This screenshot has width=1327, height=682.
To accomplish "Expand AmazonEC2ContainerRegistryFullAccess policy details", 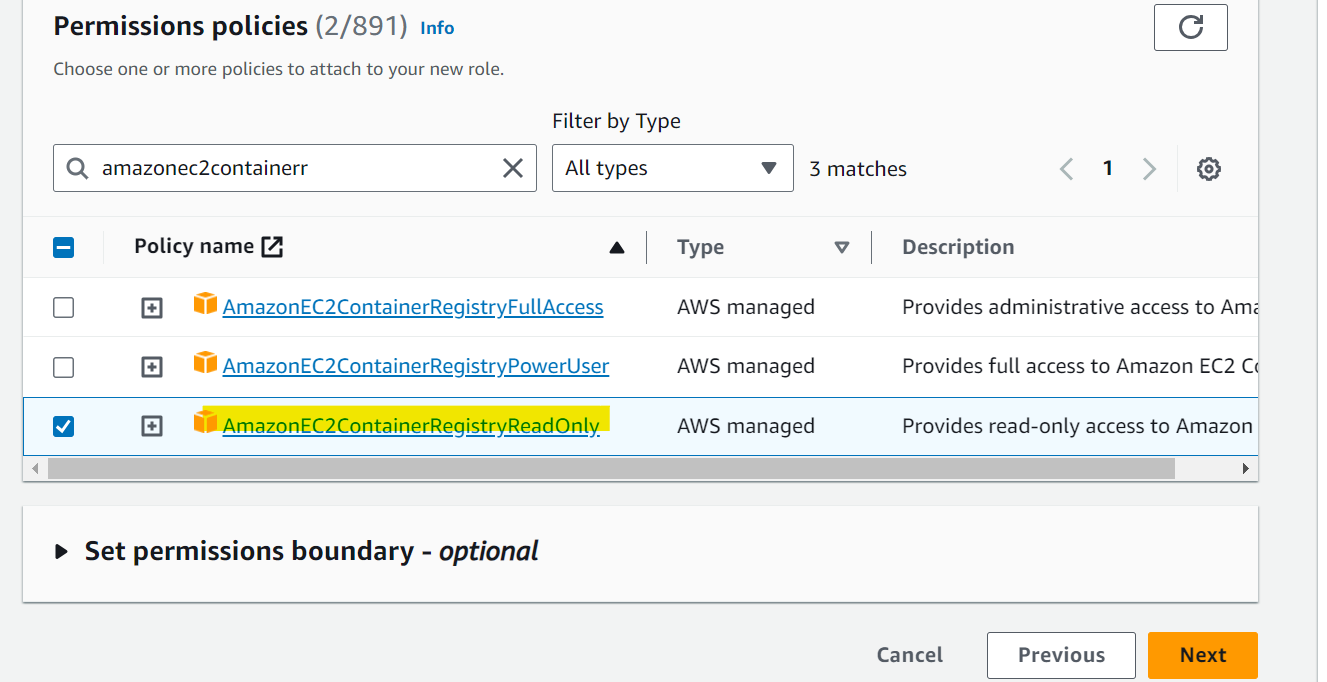I will [x=151, y=308].
